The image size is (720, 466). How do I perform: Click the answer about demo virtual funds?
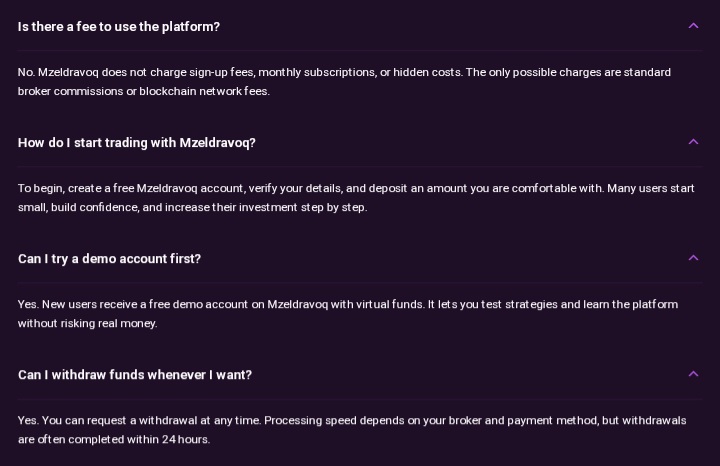point(348,314)
